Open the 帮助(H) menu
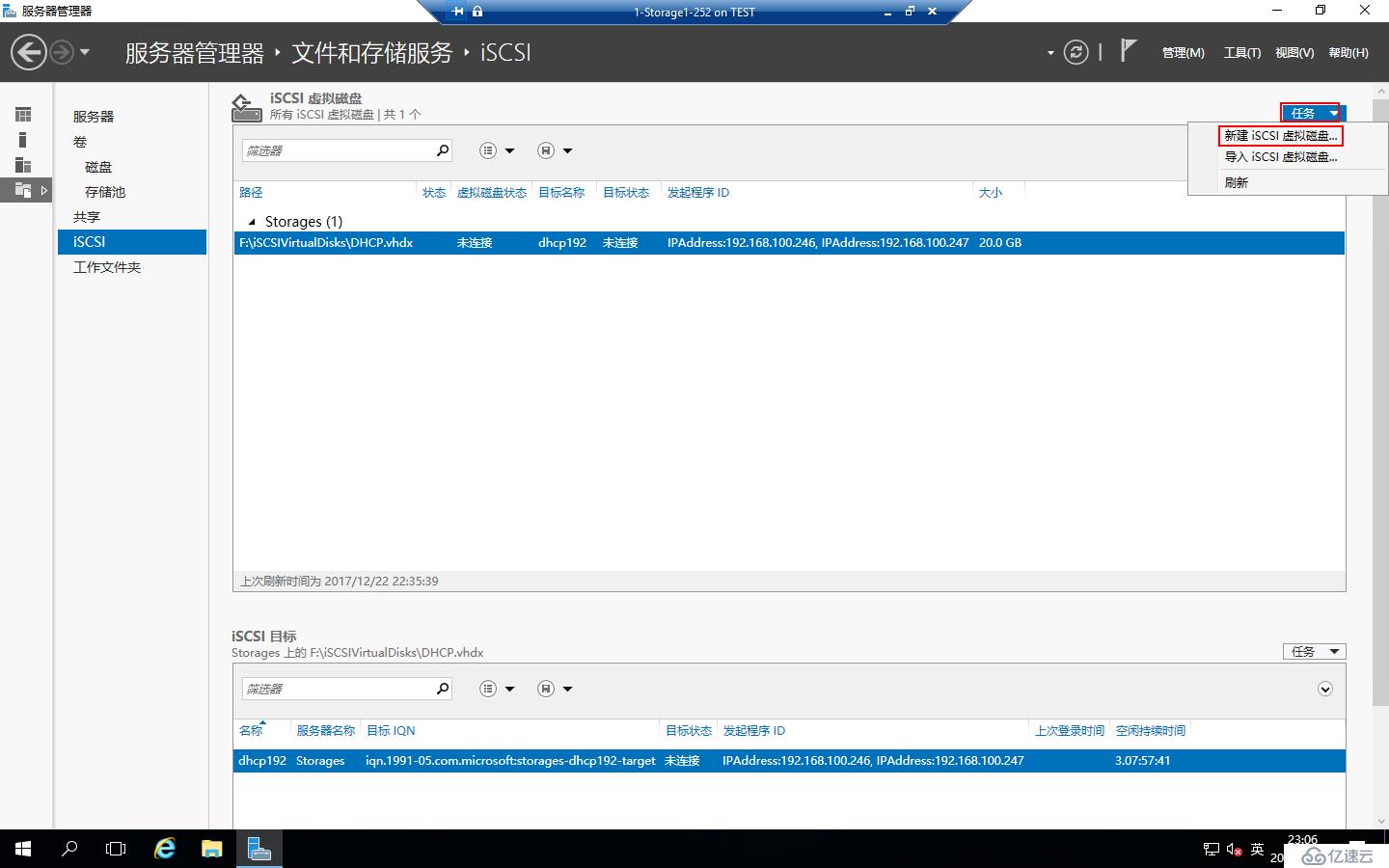Image resolution: width=1389 pixels, height=868 pixels. tap(1348, 53)
